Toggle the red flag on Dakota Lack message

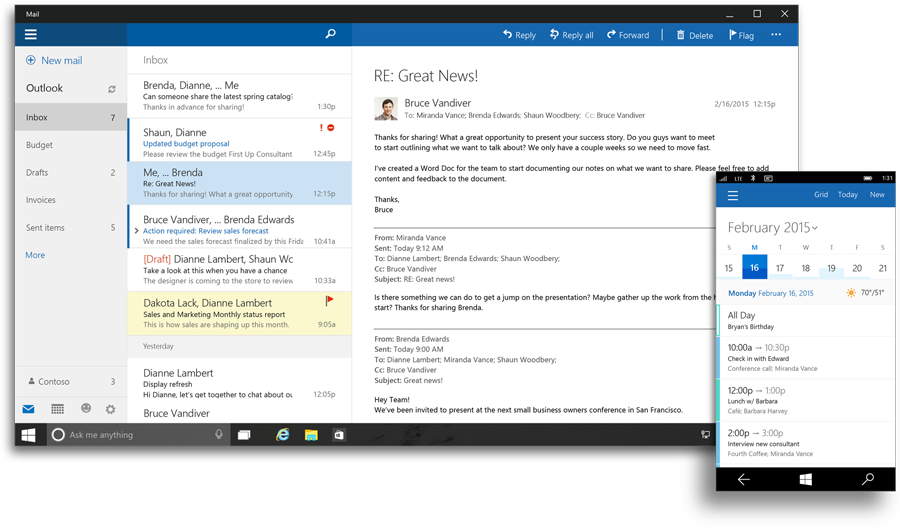[x=330, y=300]
